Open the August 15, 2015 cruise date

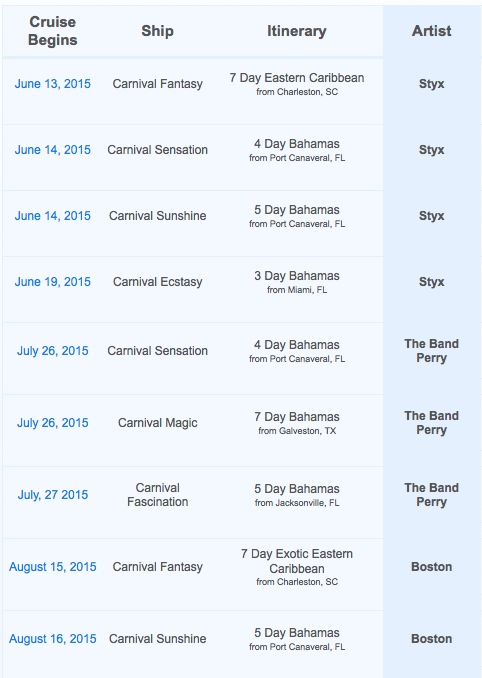point(53,567)
